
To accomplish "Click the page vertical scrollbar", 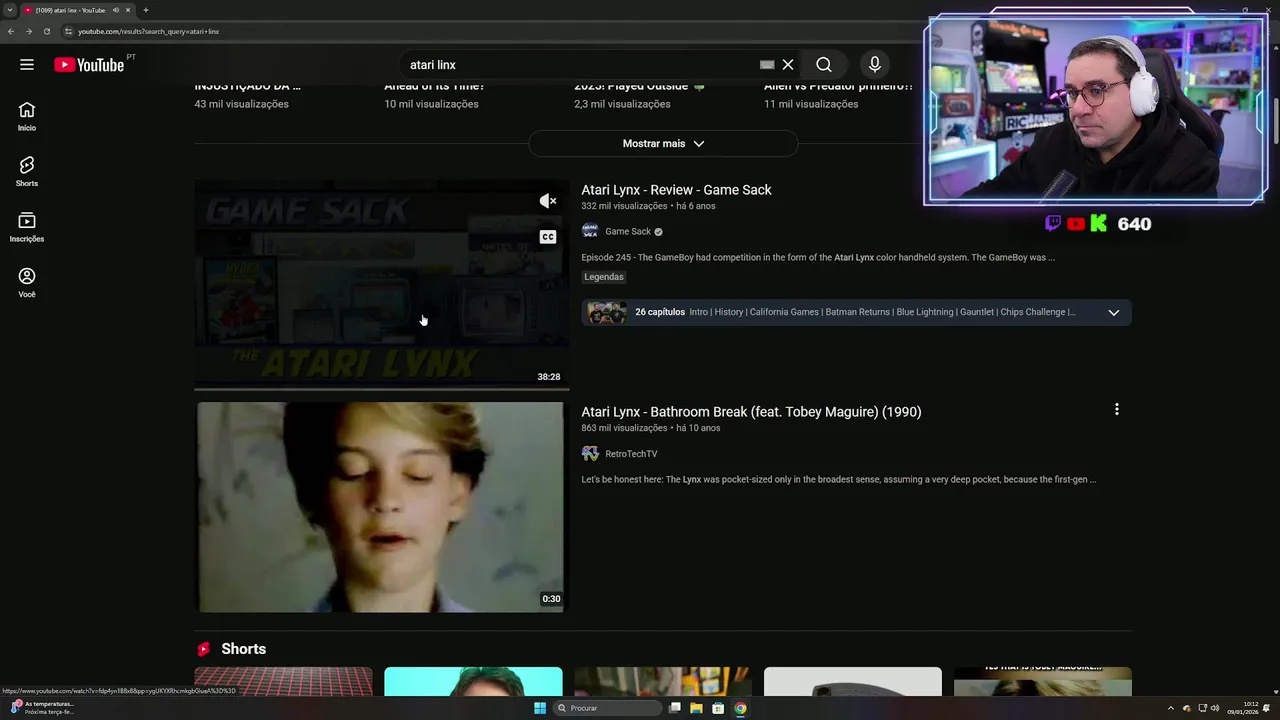I will pos(1275,123).
